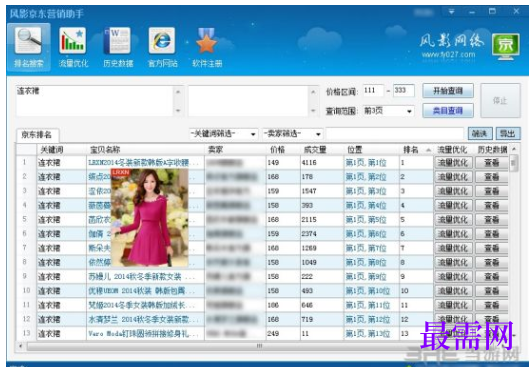Click 查看 history button in row 9

point(491,277)
